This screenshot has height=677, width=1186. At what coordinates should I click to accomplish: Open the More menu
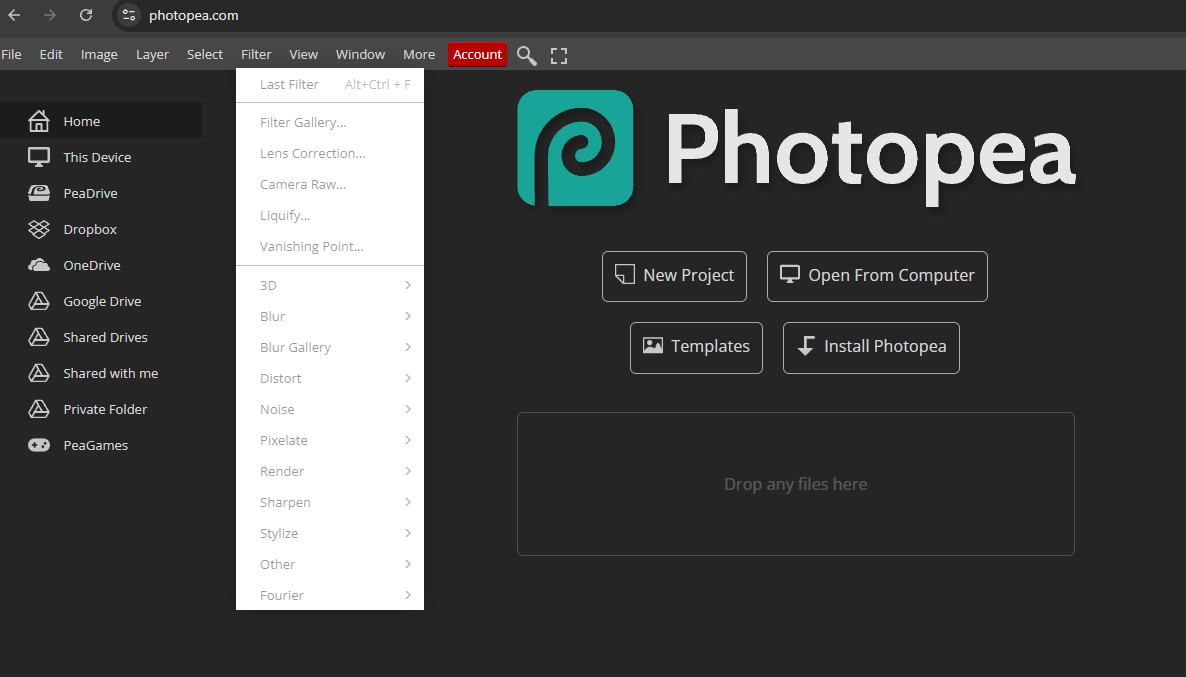(419, 54)
